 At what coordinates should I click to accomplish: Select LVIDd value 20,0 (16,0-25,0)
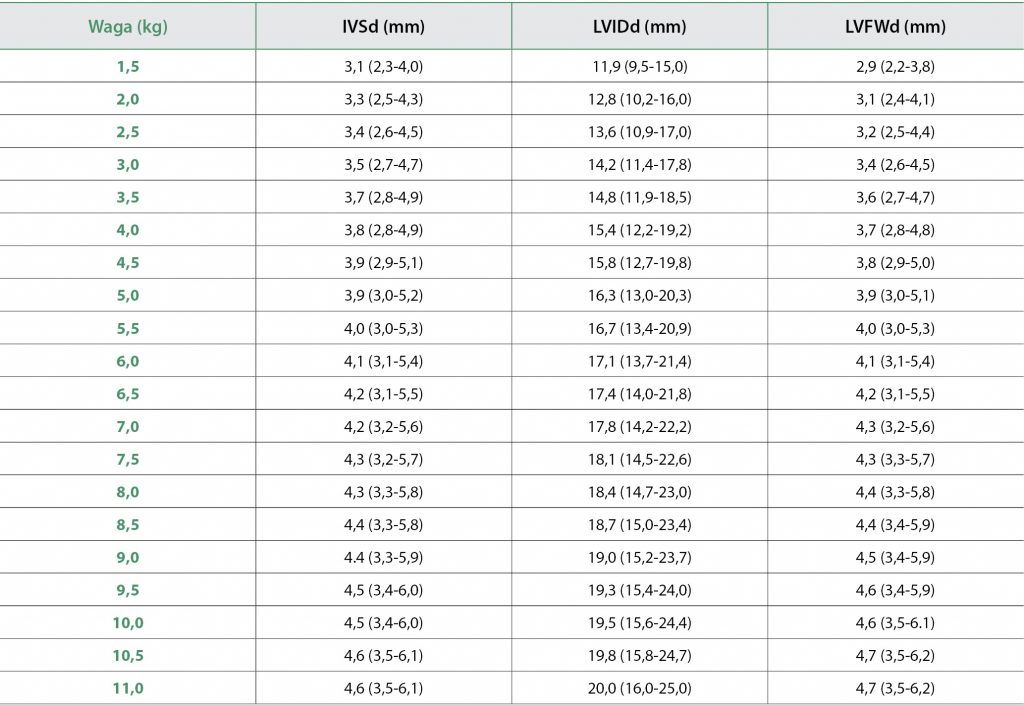tap(640, 688)
